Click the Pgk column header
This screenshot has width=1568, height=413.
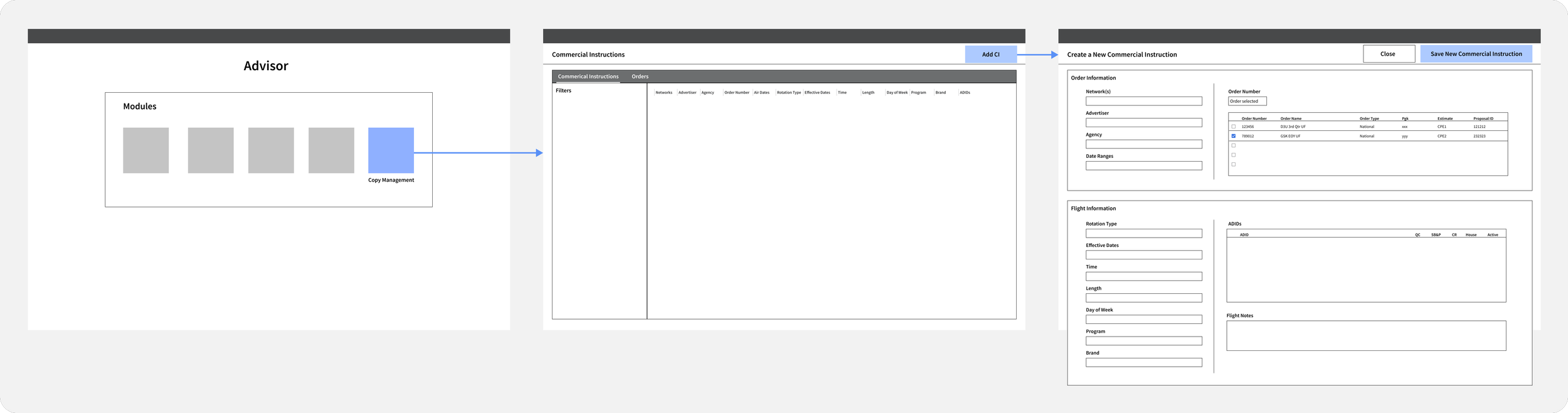pyautogui.click(x=1405, y=118)
